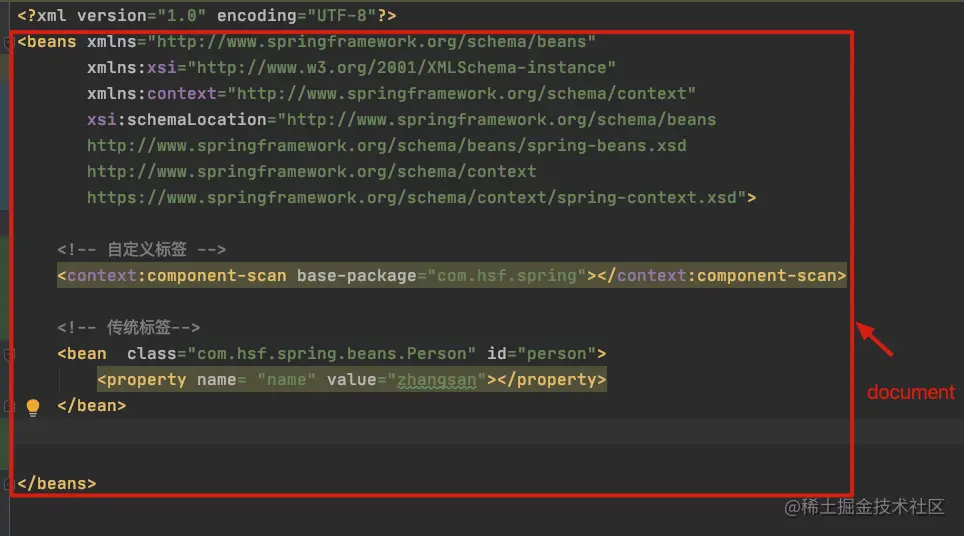Click the schema/context URL line
Screen dimensions: 964x536
click(311, 171)
